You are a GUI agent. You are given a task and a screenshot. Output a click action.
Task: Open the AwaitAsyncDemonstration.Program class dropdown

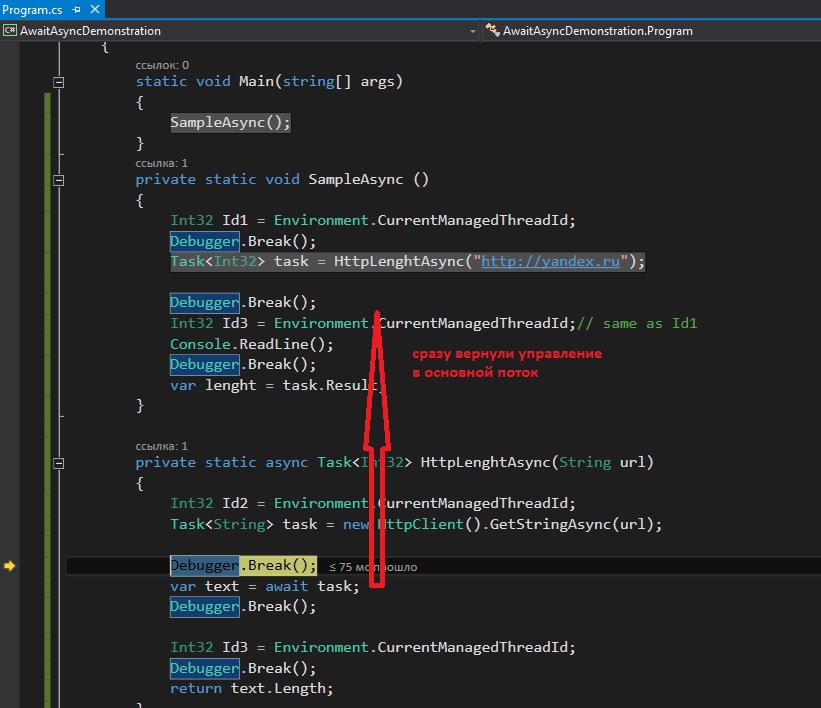[651, 31]
